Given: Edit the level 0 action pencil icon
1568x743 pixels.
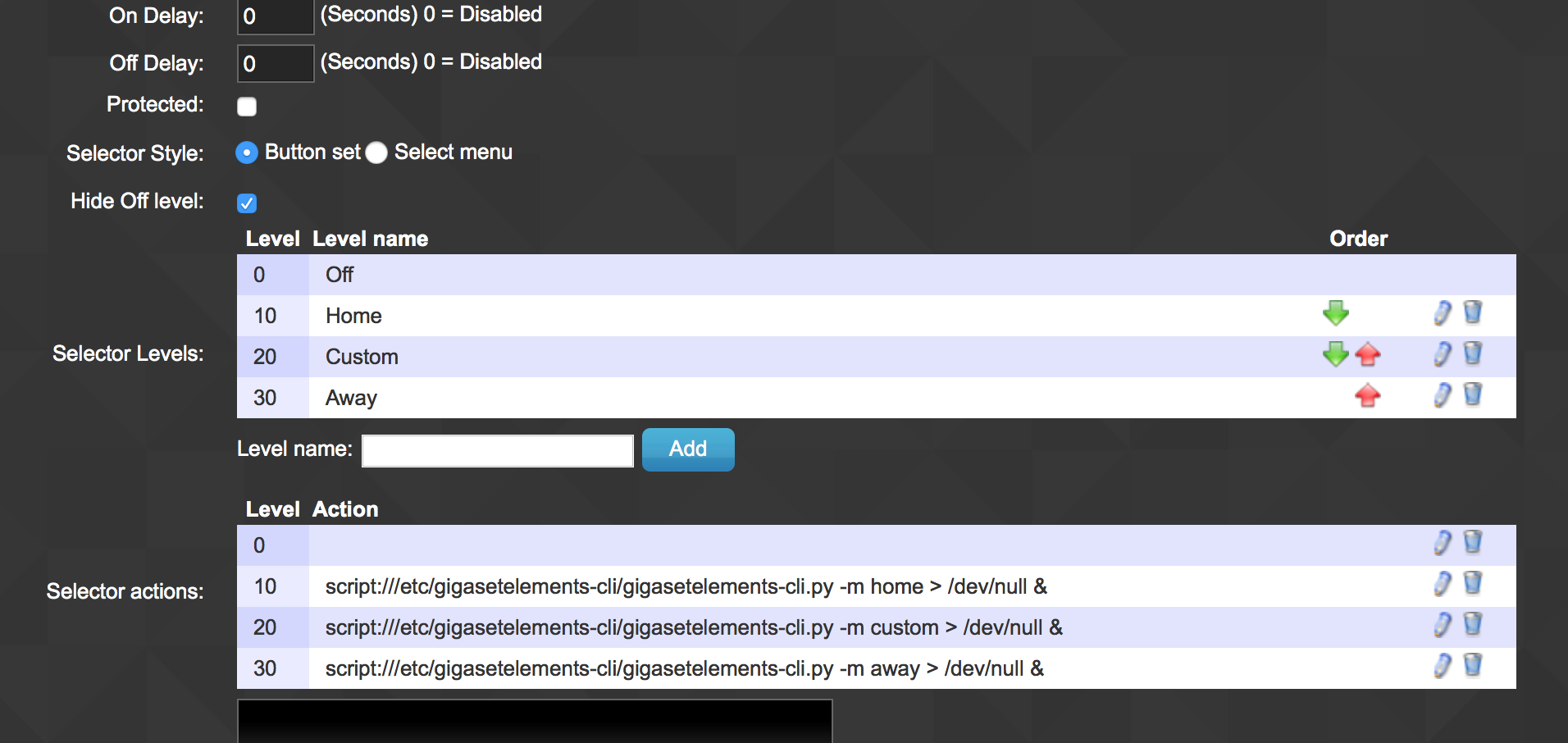Looking at the screenshot, I should (1443, 542).
